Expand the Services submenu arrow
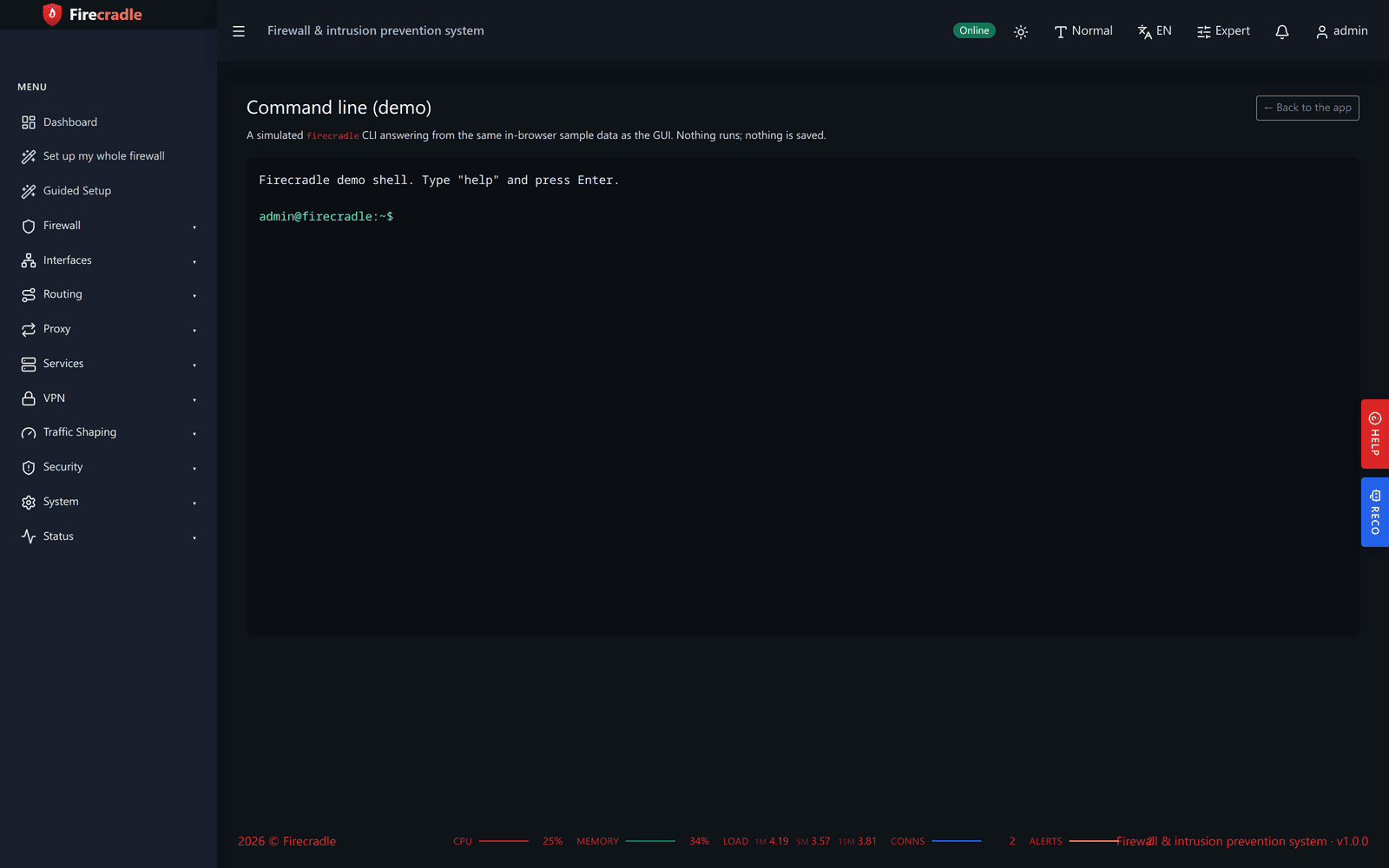 point(194,365)
